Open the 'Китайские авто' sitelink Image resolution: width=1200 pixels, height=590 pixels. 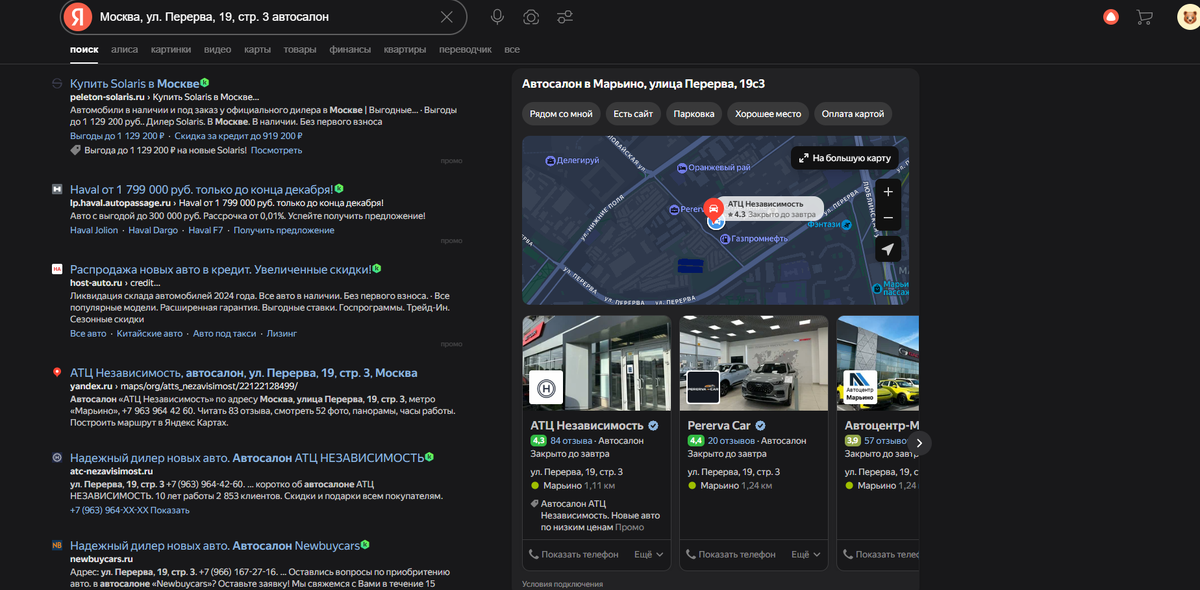pyautogui.click(x=149, y=333)
